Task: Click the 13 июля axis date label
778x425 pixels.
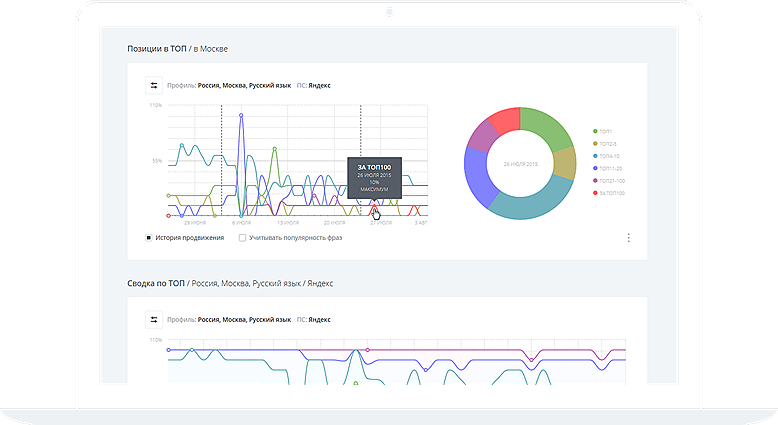Action: (x=288, y=223)
